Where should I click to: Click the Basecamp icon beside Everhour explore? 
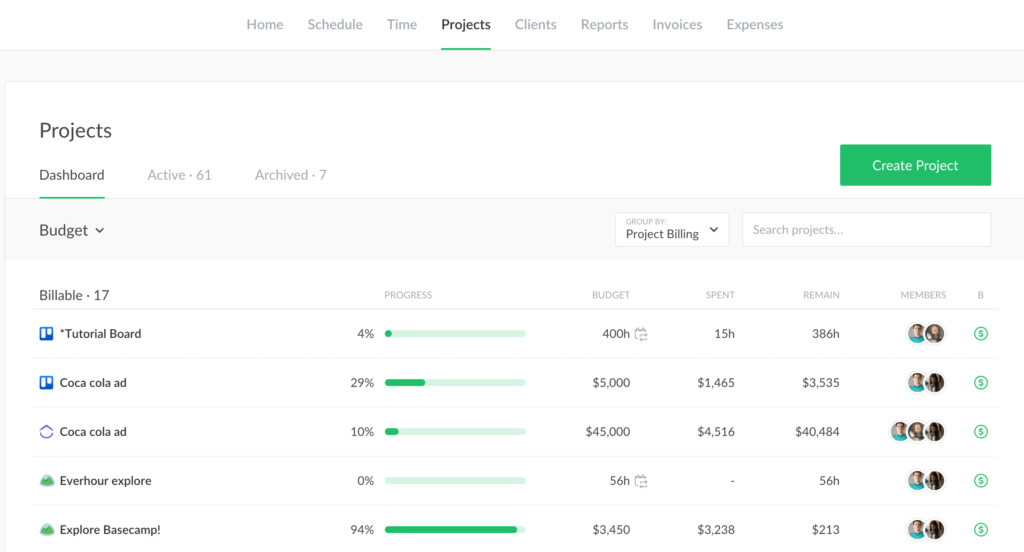[46, 481]
